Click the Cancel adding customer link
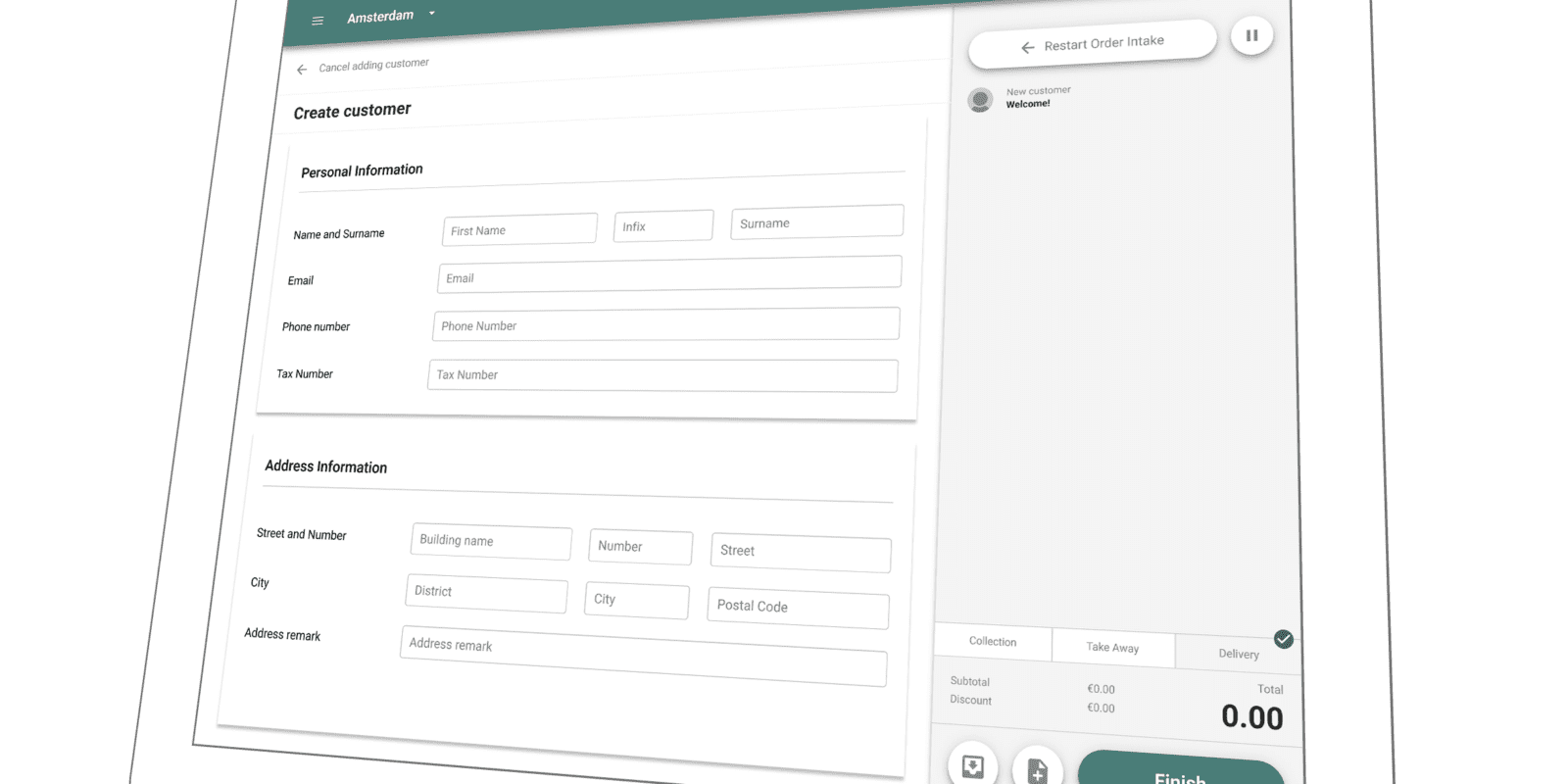The height and width of the screenshot is (784, 1568). click(x=373, y=65)
